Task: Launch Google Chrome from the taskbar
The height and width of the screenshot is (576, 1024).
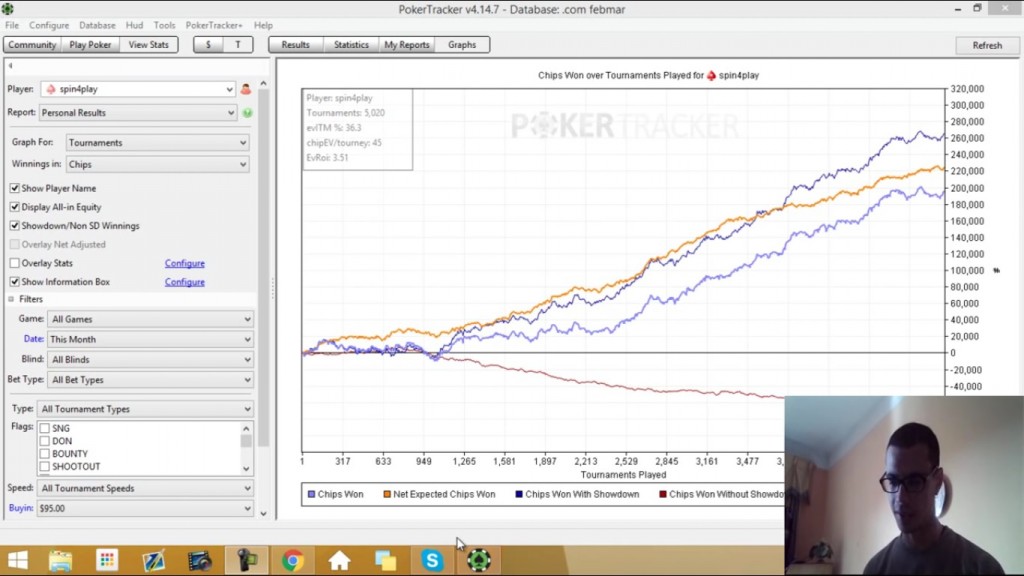Action: click(x=293, y=560)
